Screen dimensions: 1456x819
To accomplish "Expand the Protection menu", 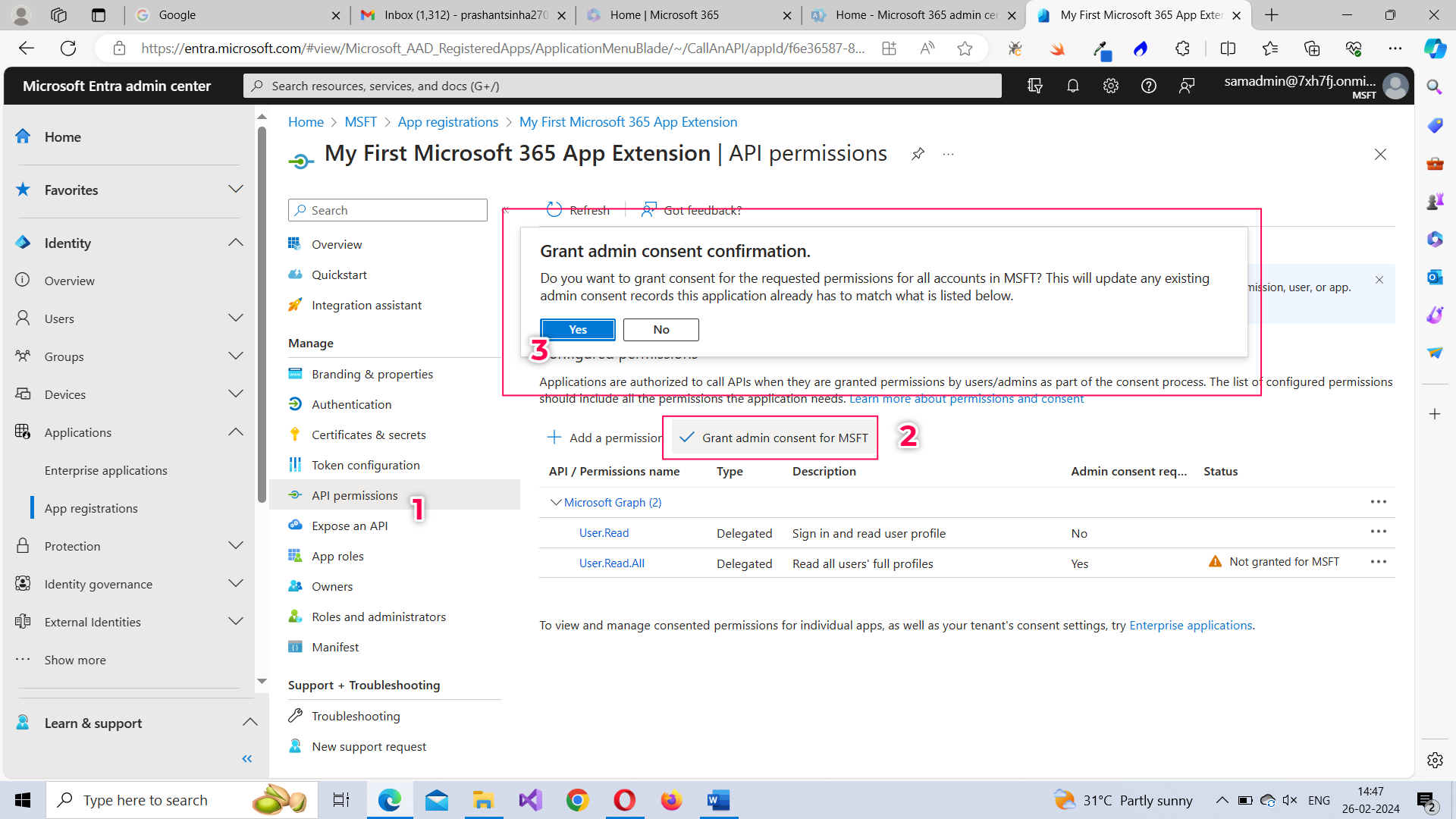I will [236, 546].
